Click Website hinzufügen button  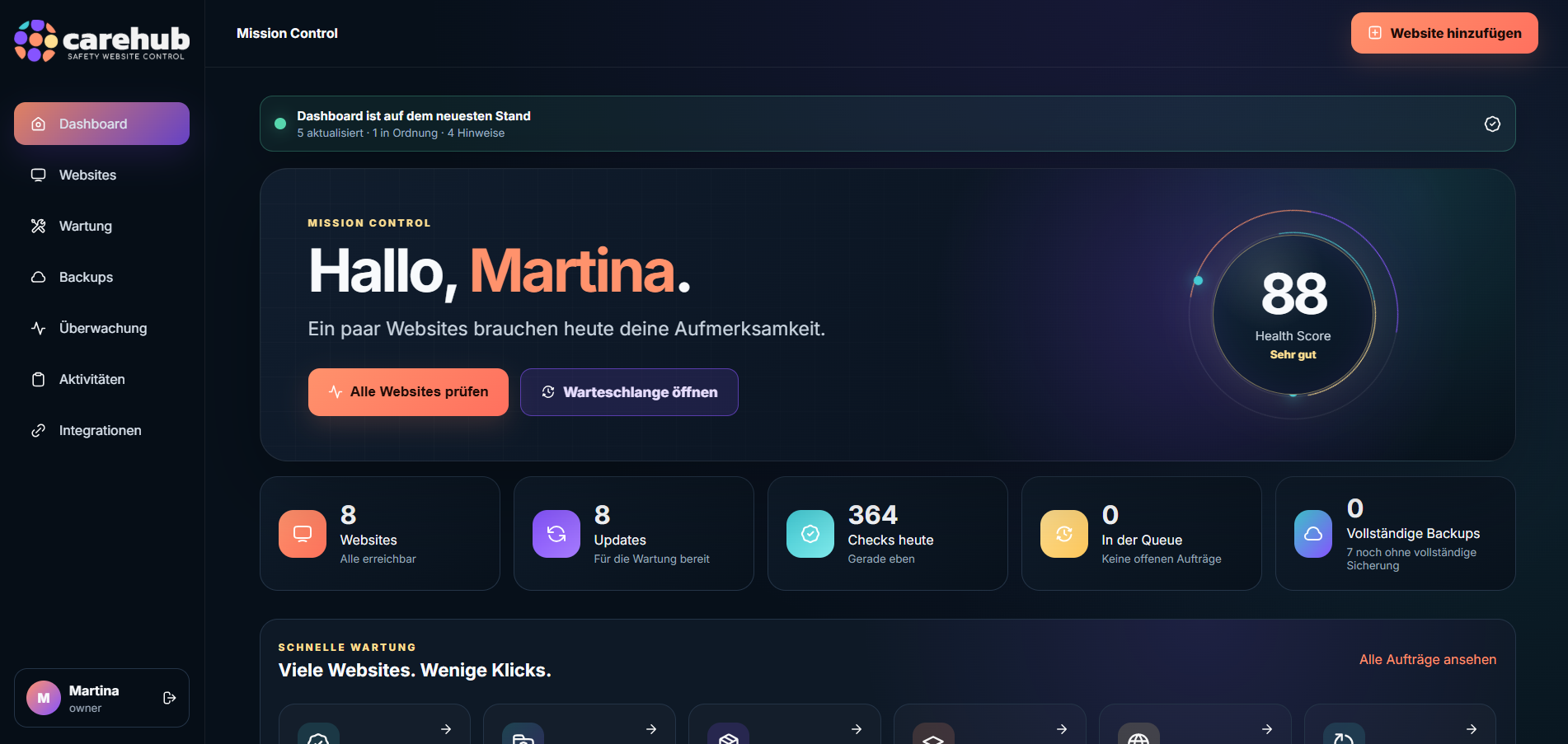(x=1444, y=33)
